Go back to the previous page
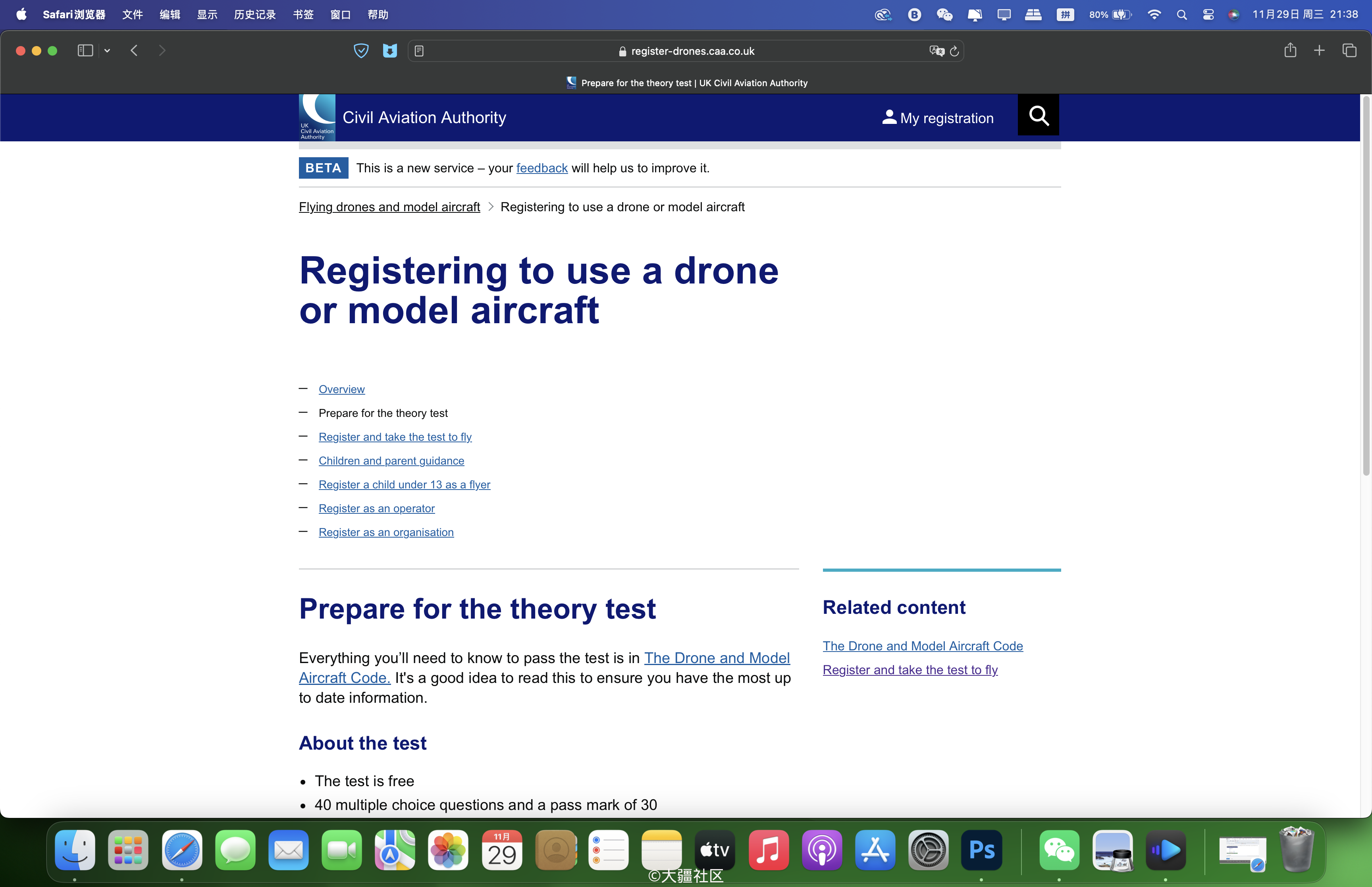The width and height of the screenshot is (1372, 887). [x=134, y=51]
